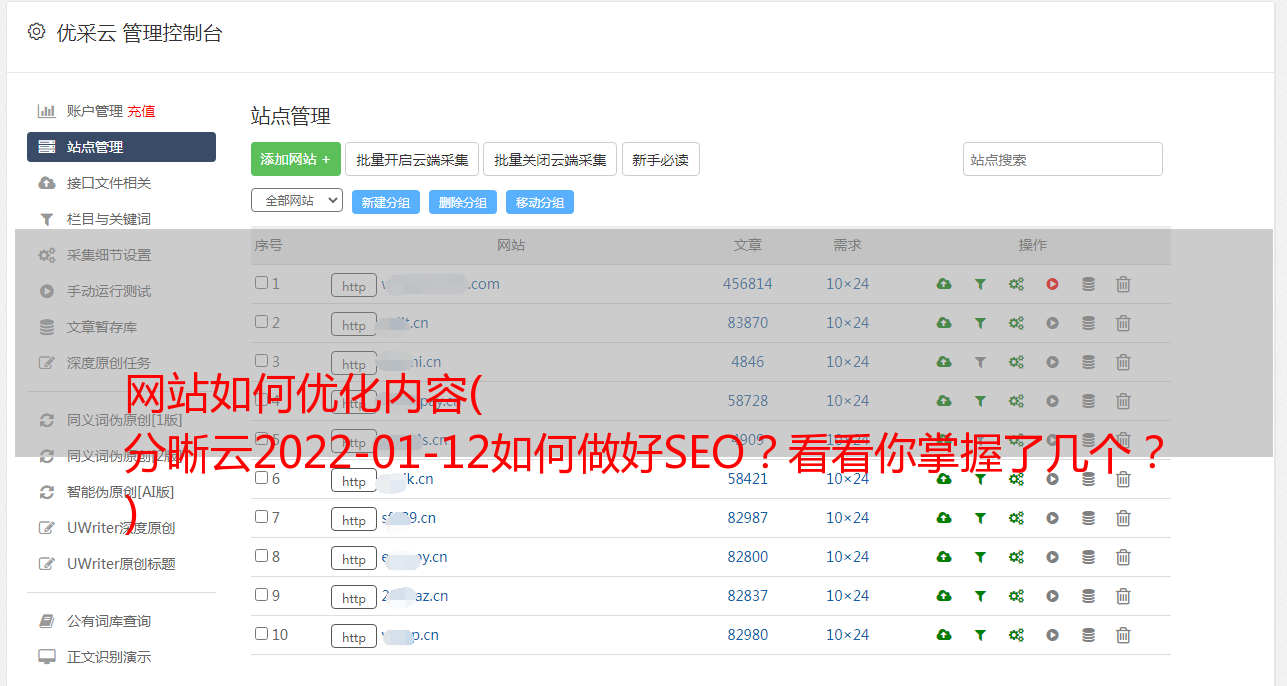Image resolution: width=1287 pixels, height=686 pixels.
Task: Click database icon in the 58728 articles row
Action: pyautogui.click(x=1088, y=401)
